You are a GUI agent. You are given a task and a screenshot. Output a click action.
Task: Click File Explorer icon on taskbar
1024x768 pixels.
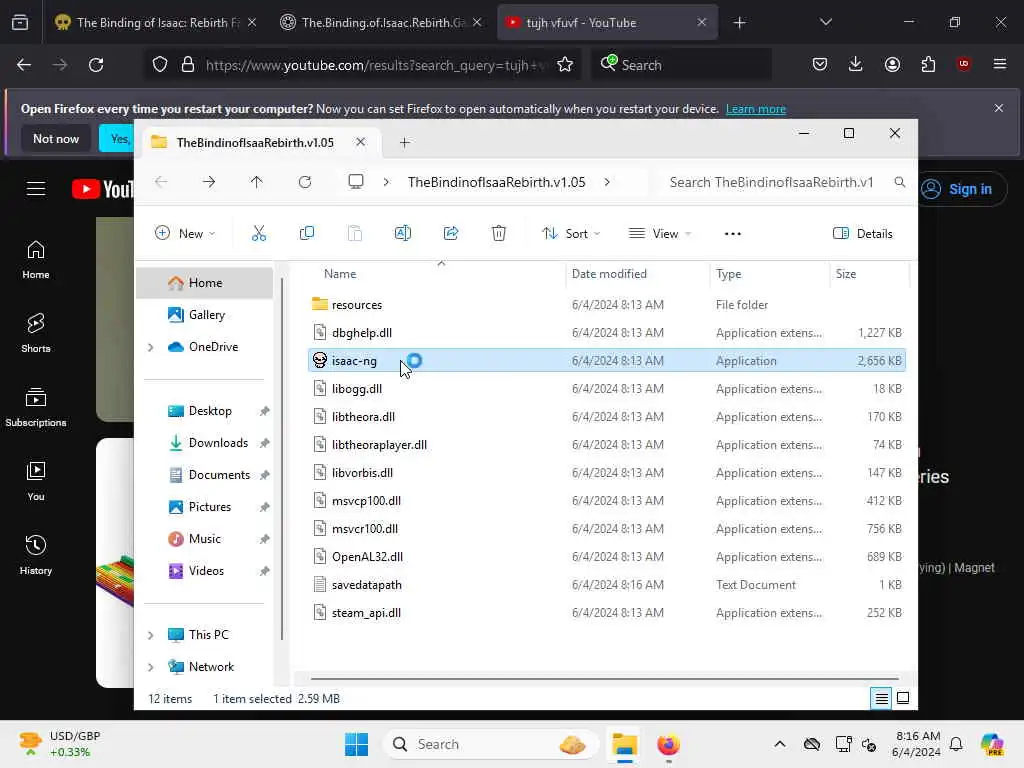tap(624, 744)
